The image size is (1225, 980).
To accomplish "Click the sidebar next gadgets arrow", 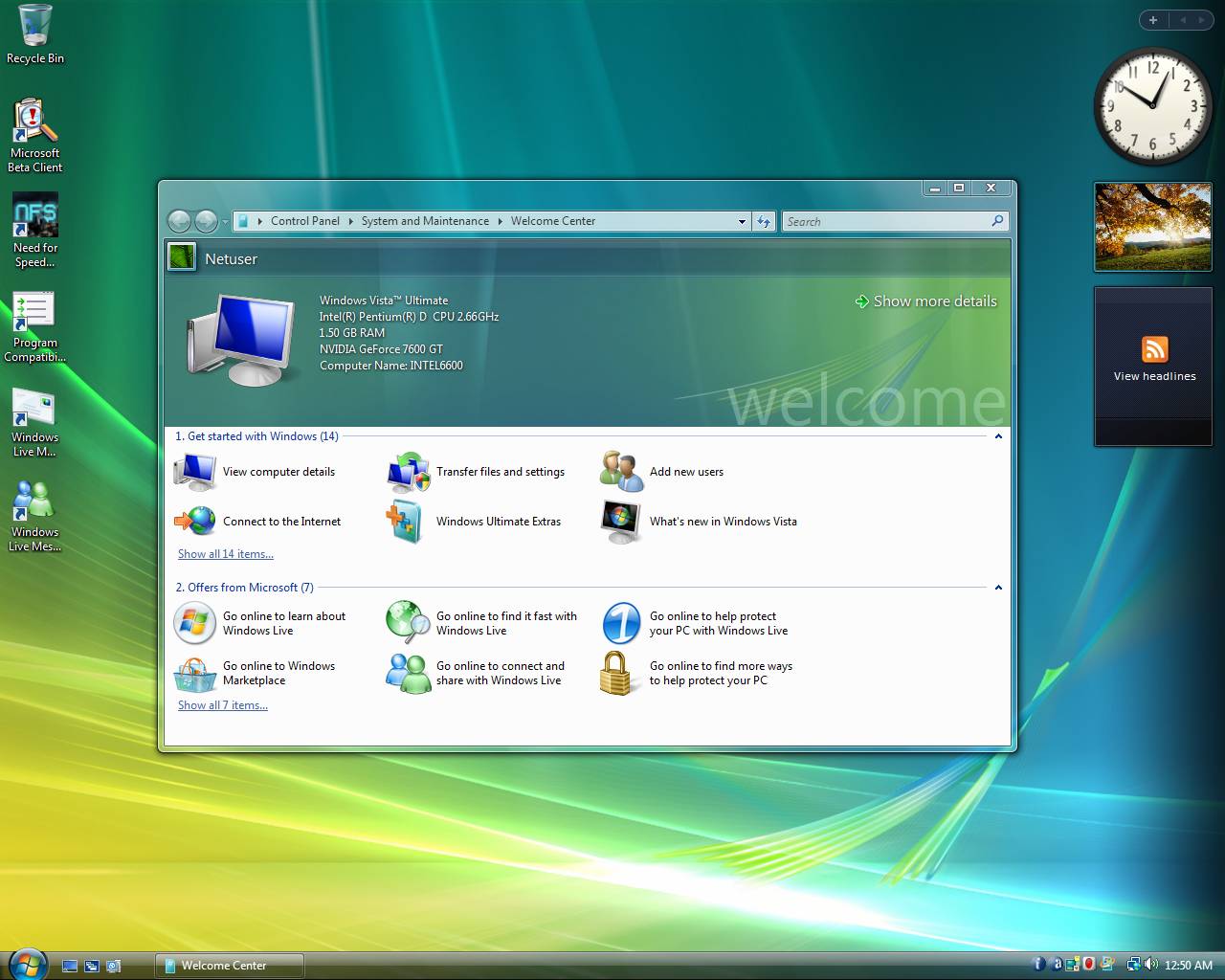I will click(1202, 20).
